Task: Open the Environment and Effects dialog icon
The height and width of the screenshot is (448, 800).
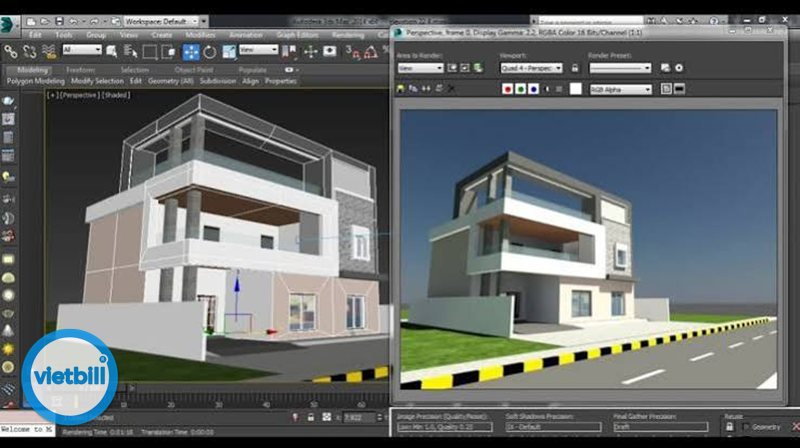Action: tap(679, 68)
